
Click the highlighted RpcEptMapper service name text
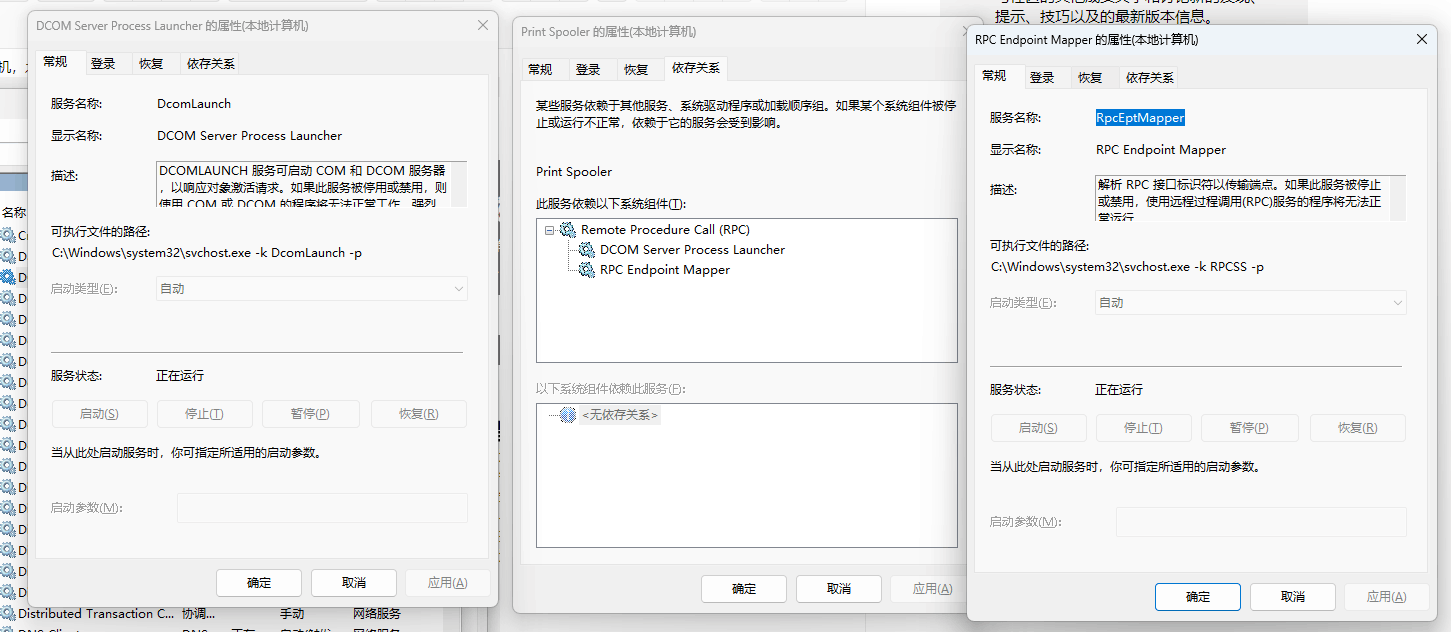click(1140, 117)
